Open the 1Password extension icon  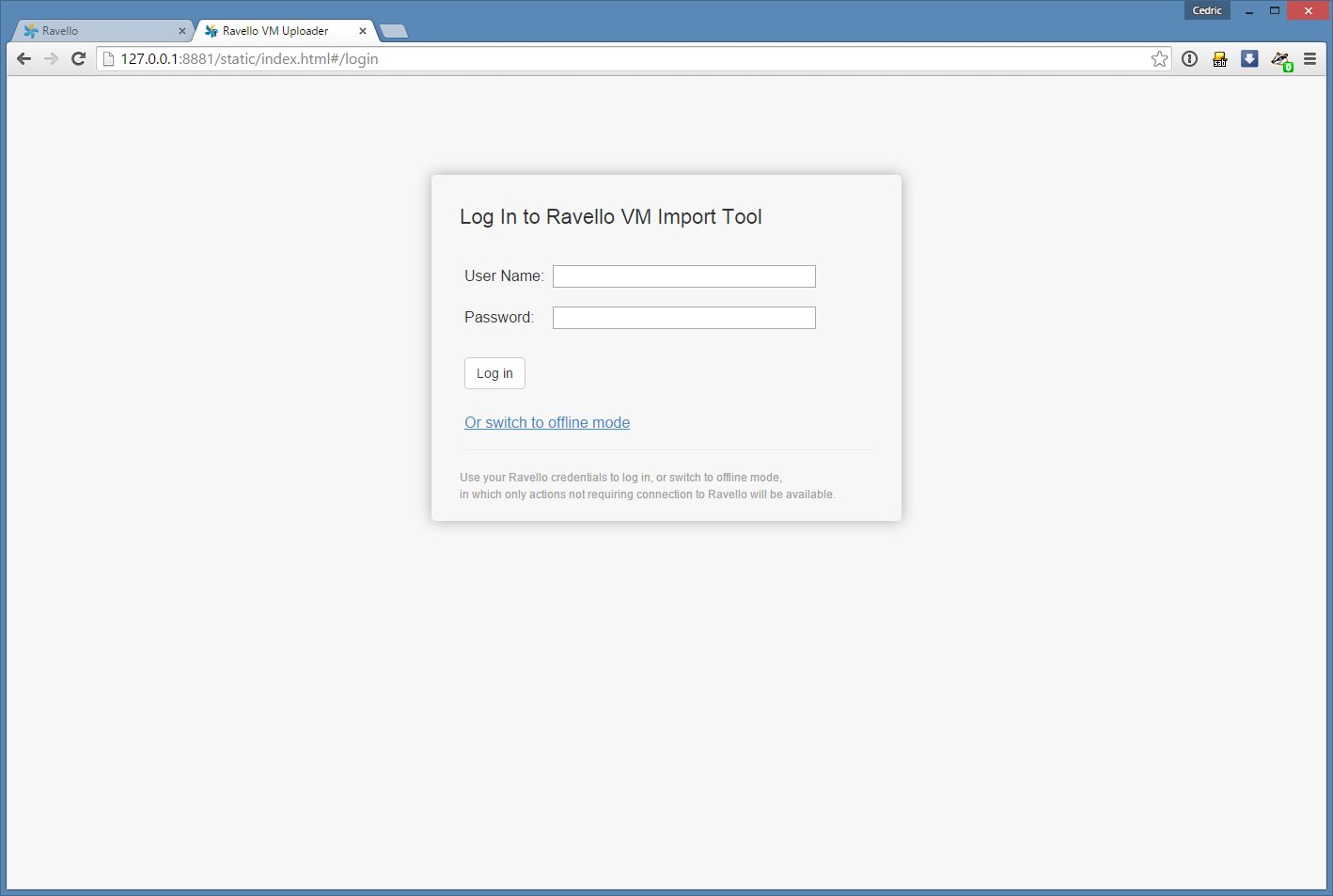pyautogui.click(x=1190, y=59)
